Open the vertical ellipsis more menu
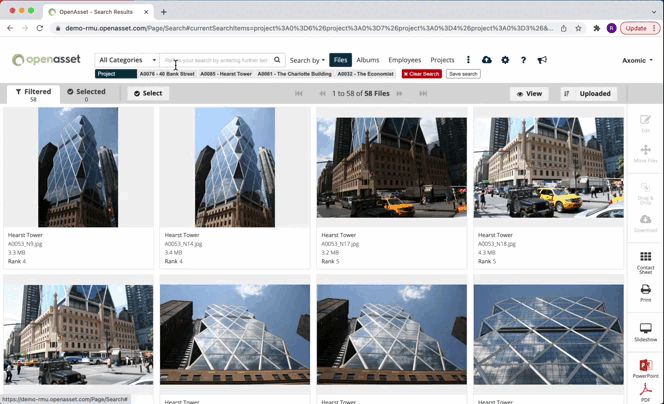 click(468, 60)
